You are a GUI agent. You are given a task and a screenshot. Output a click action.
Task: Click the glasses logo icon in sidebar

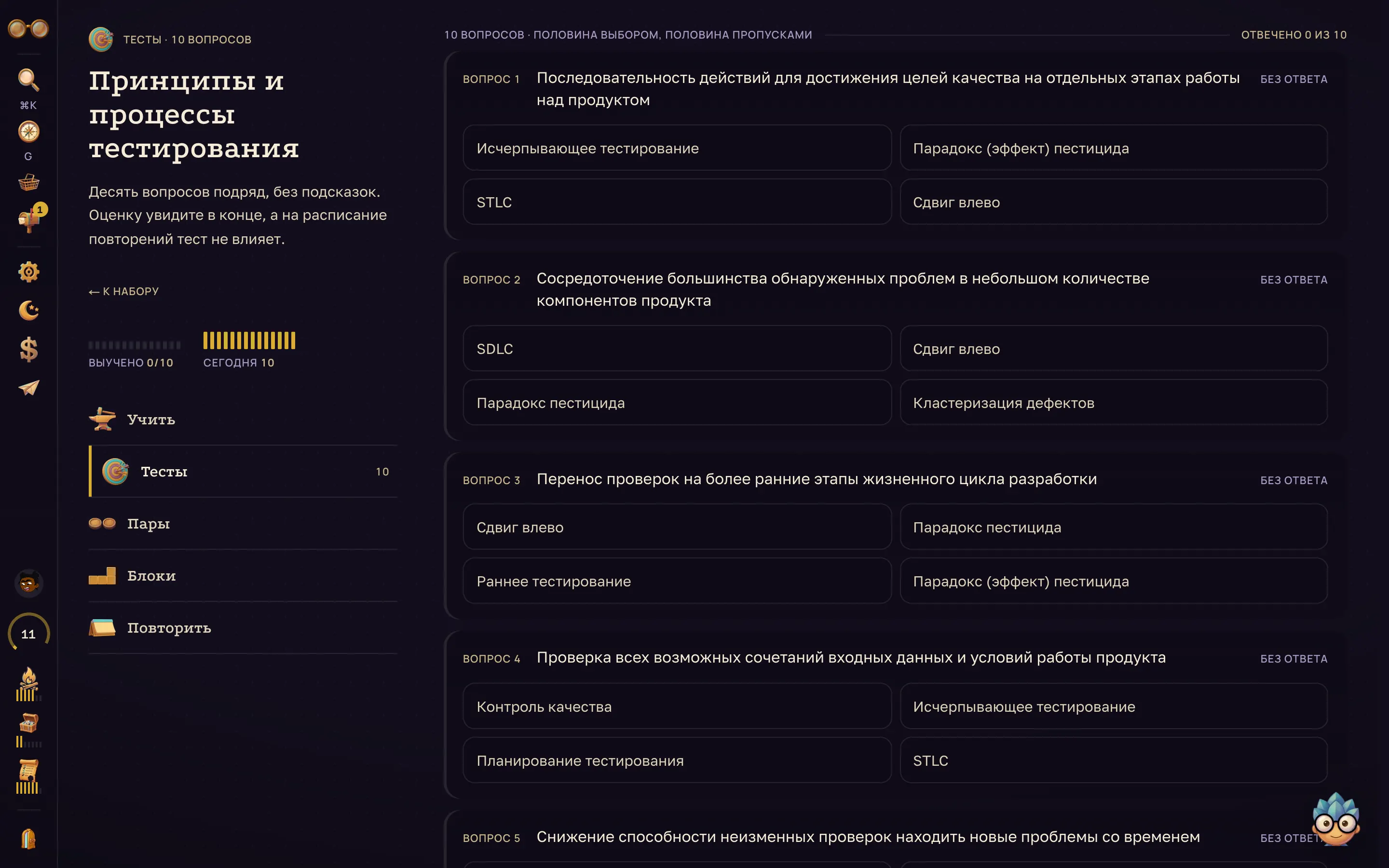coord(28,28)
